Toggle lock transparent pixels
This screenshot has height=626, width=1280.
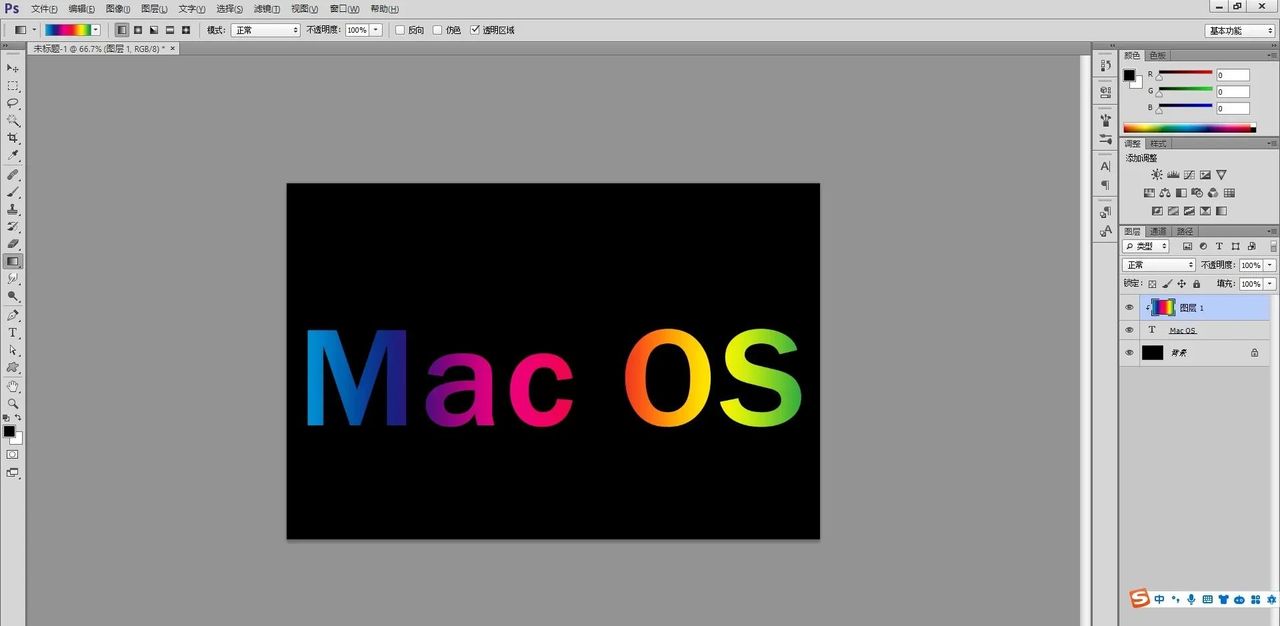1152,284
